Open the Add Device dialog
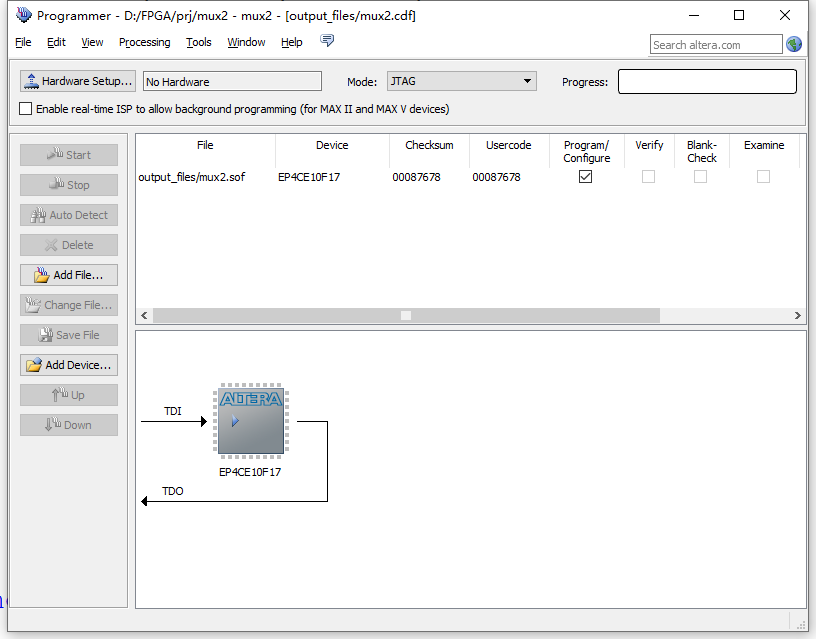The width and height of the screenshot is (816, 639). tap(69, 365)
